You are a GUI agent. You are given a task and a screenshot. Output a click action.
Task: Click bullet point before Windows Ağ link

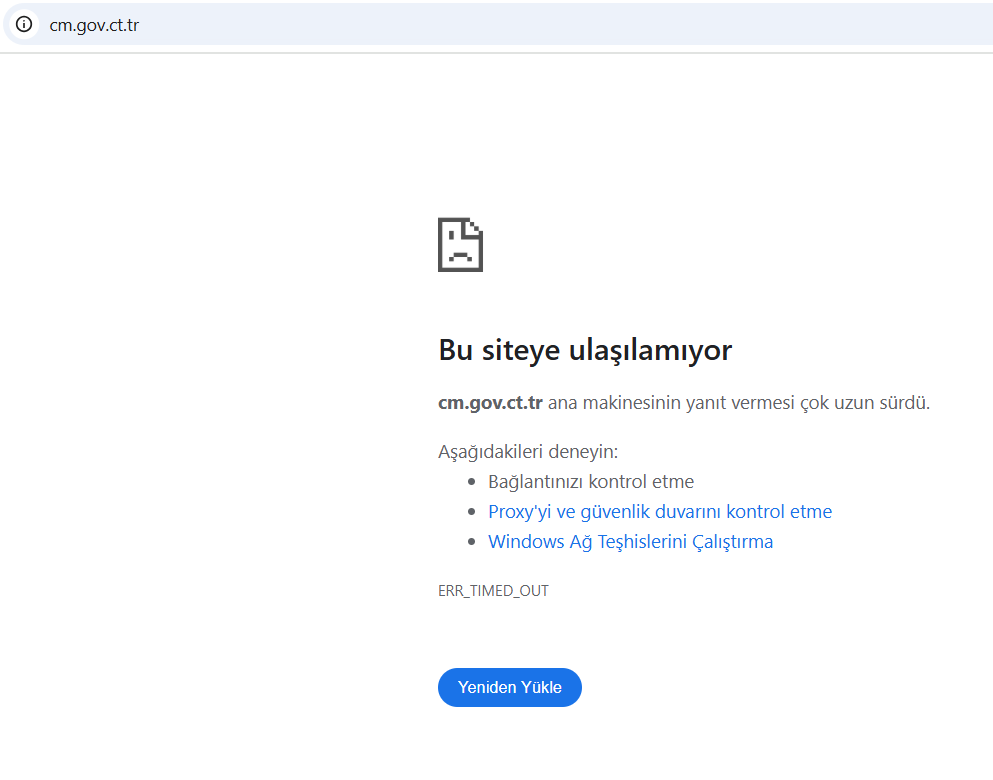[x=472, y=543]
